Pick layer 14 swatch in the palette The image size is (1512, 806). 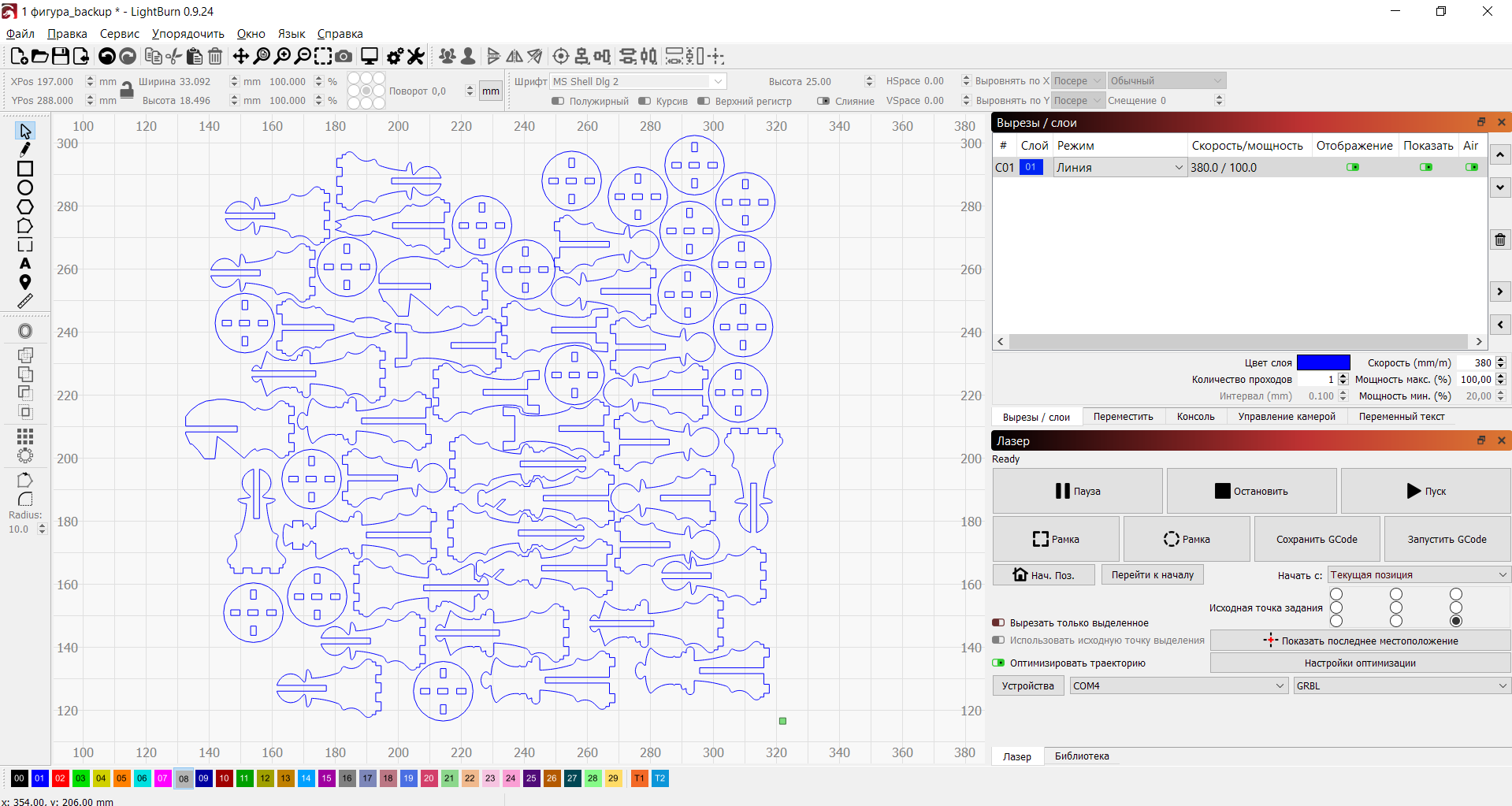[306, 778]
